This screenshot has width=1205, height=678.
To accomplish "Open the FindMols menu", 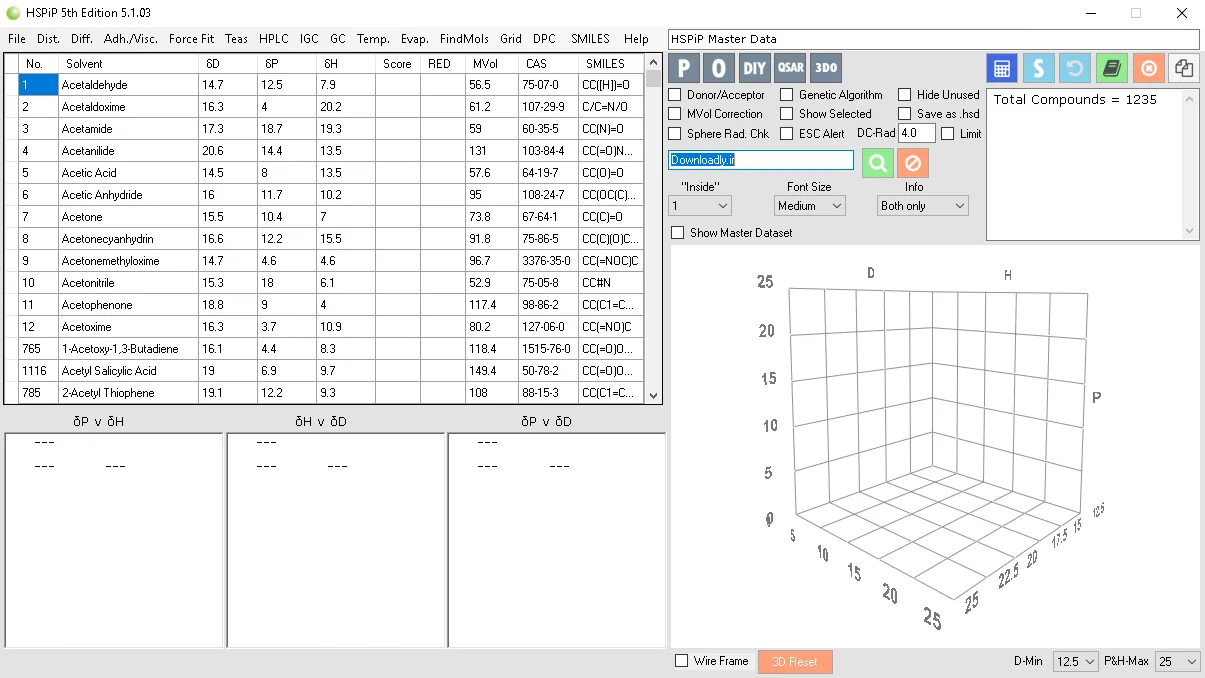I will click(464, 39).
